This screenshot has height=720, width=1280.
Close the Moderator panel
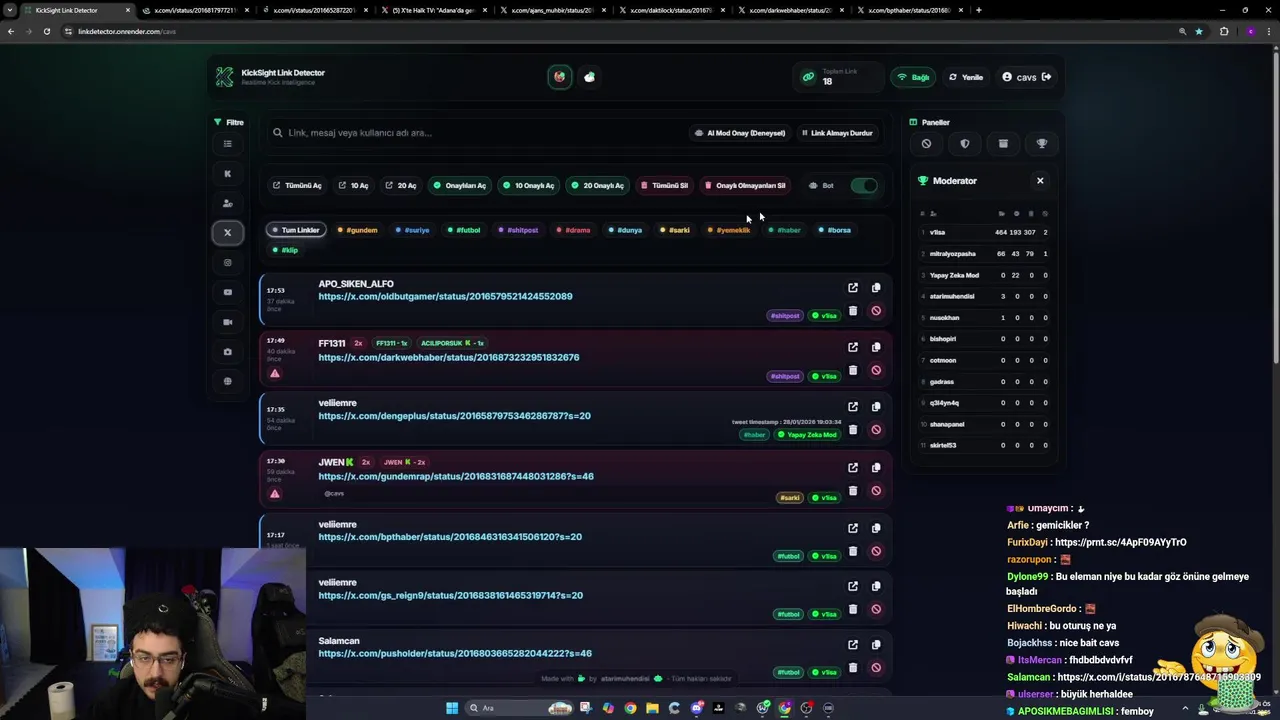click(1040, 181)
